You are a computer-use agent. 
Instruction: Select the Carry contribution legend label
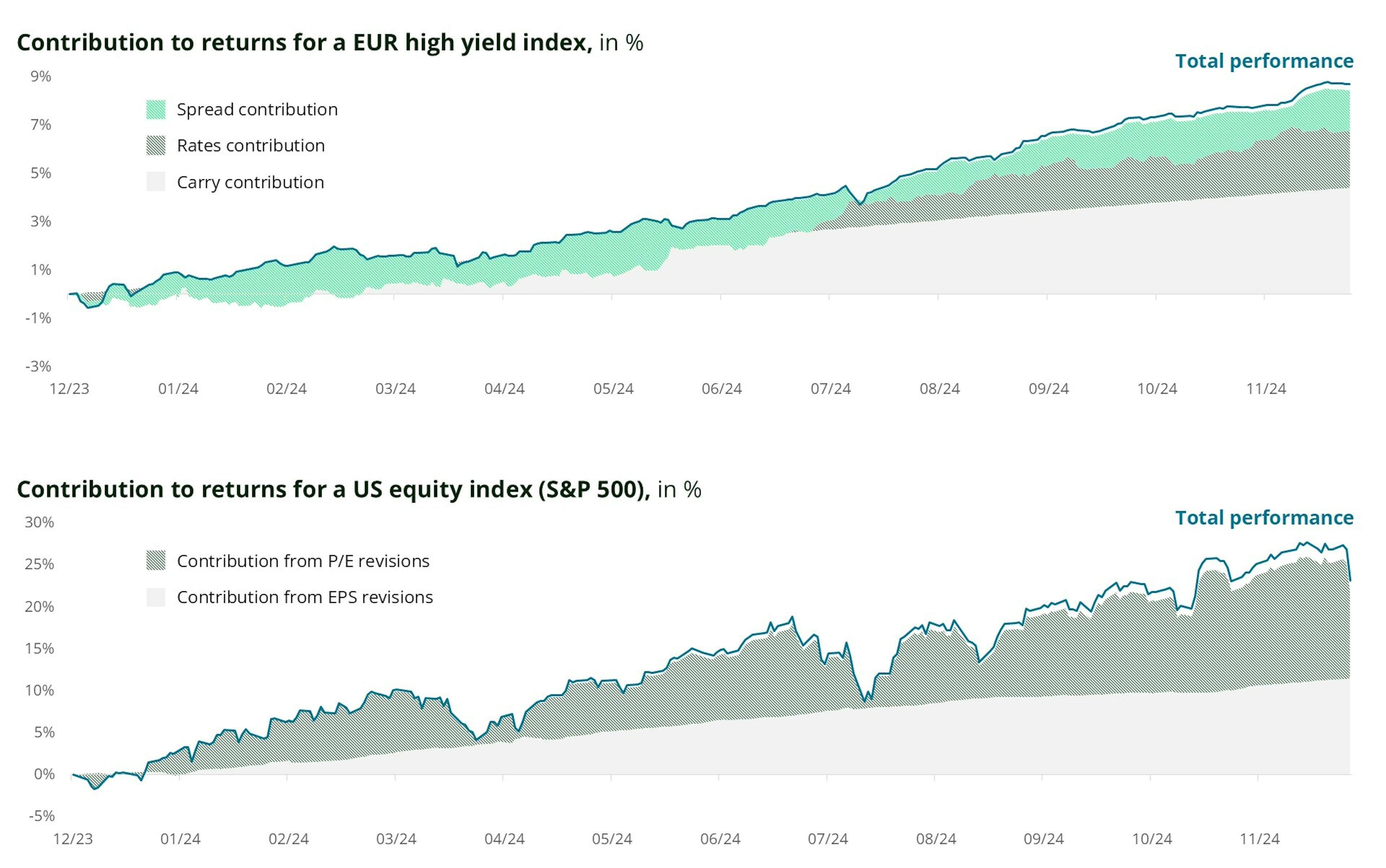250,183
